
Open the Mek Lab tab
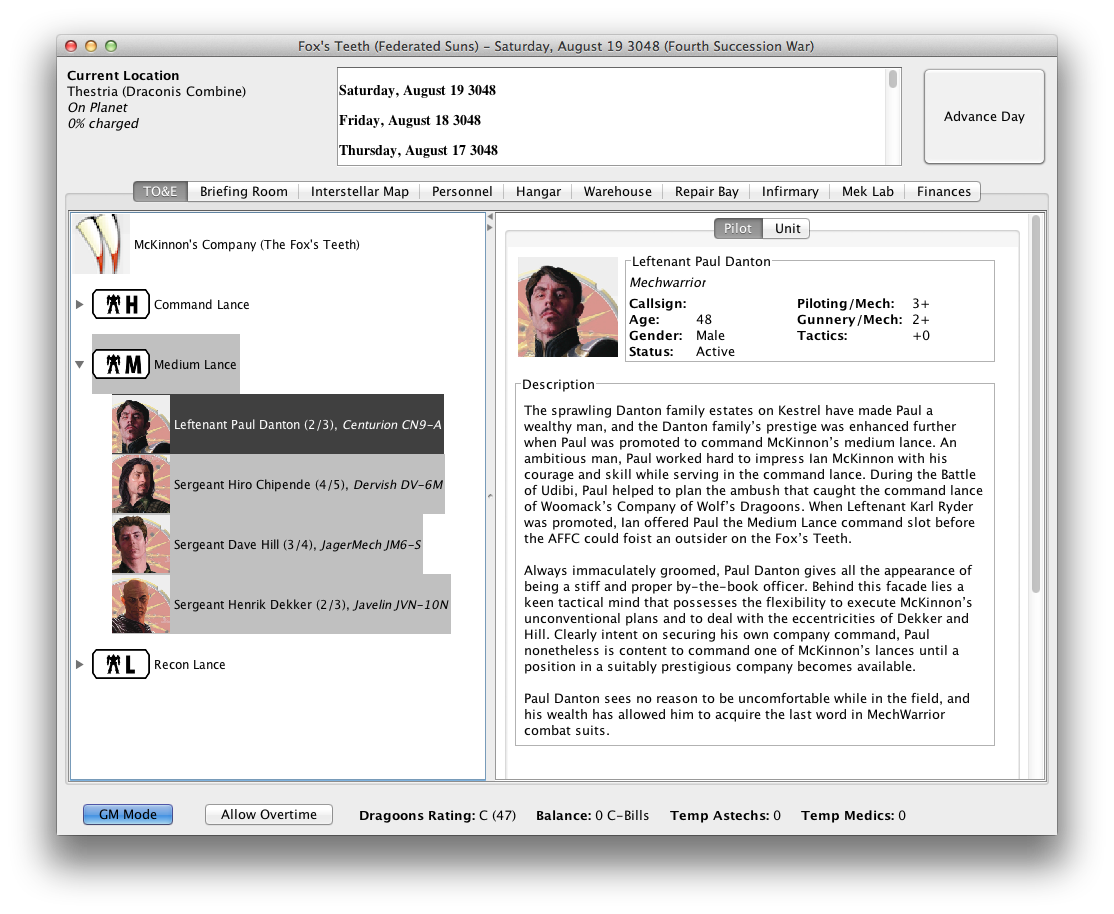(867, 191)
